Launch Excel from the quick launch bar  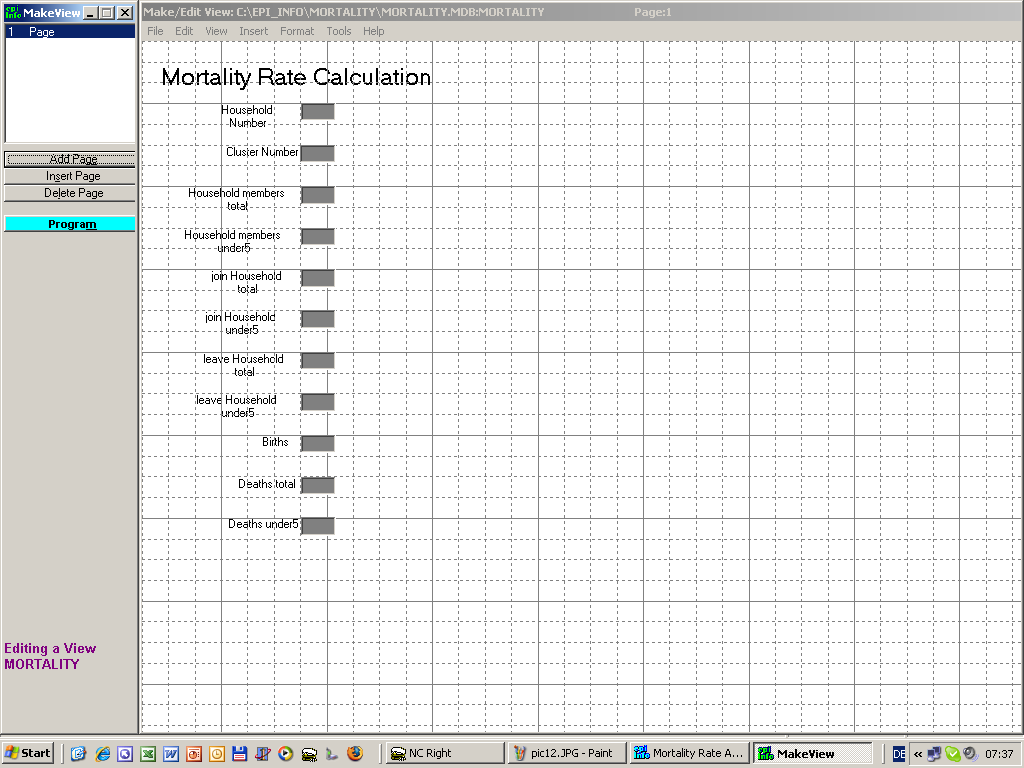point(148,754)
